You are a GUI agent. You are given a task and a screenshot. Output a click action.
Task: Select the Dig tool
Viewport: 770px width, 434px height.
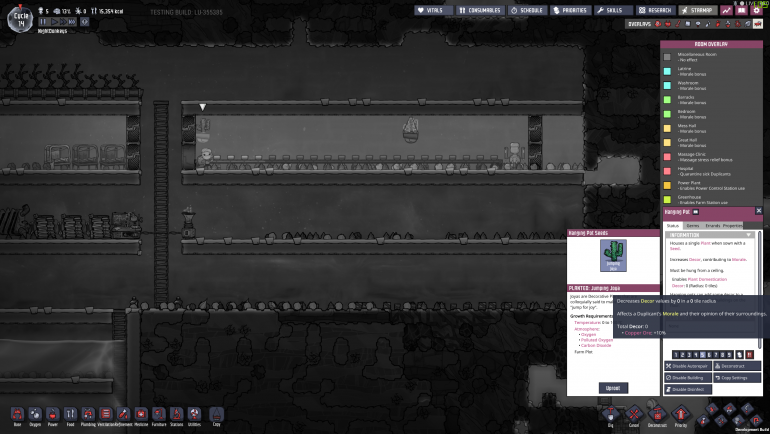tap(610, 414)
